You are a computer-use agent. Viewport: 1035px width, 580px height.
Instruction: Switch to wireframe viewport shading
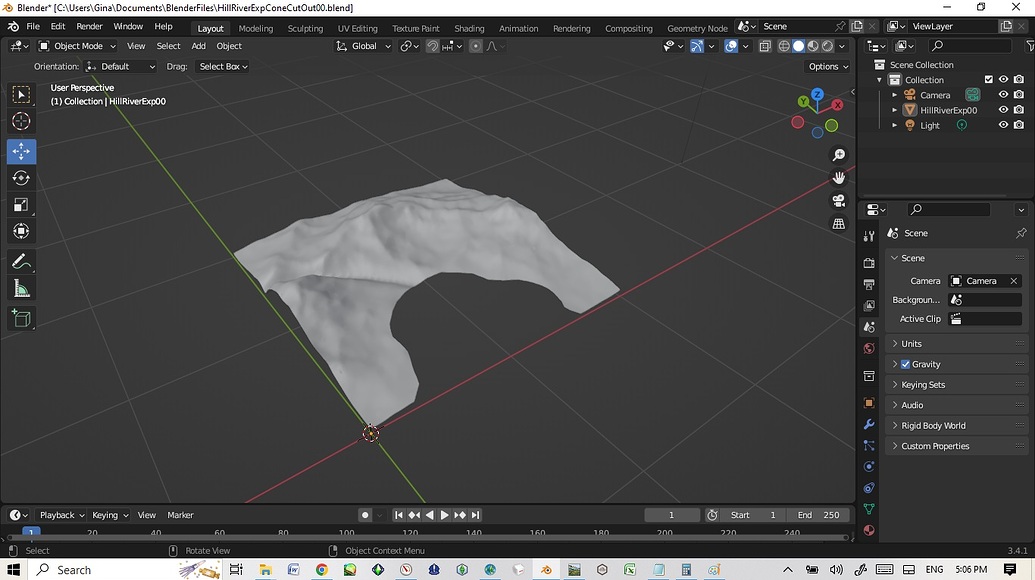coord(784,46)
